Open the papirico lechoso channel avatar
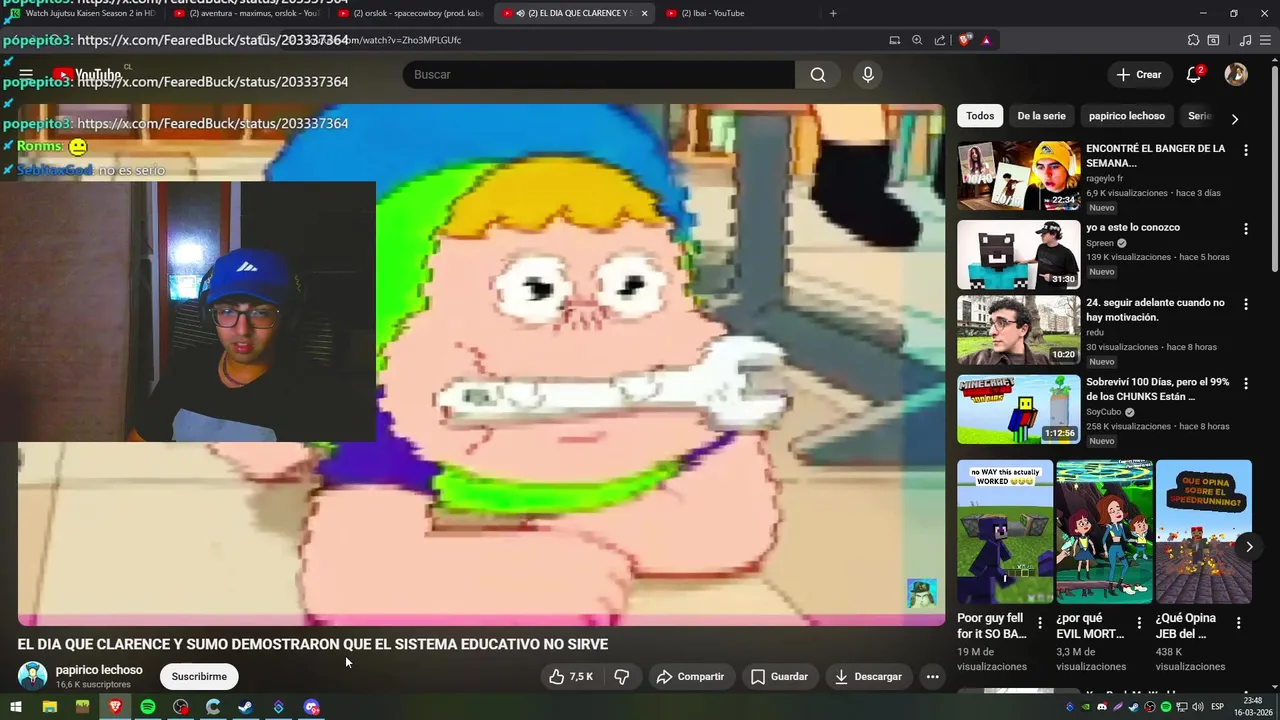 [32, 676]
